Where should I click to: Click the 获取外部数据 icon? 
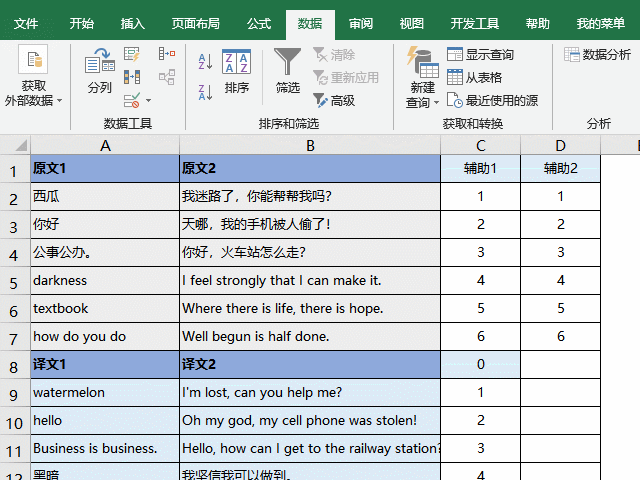coord(33,60)
